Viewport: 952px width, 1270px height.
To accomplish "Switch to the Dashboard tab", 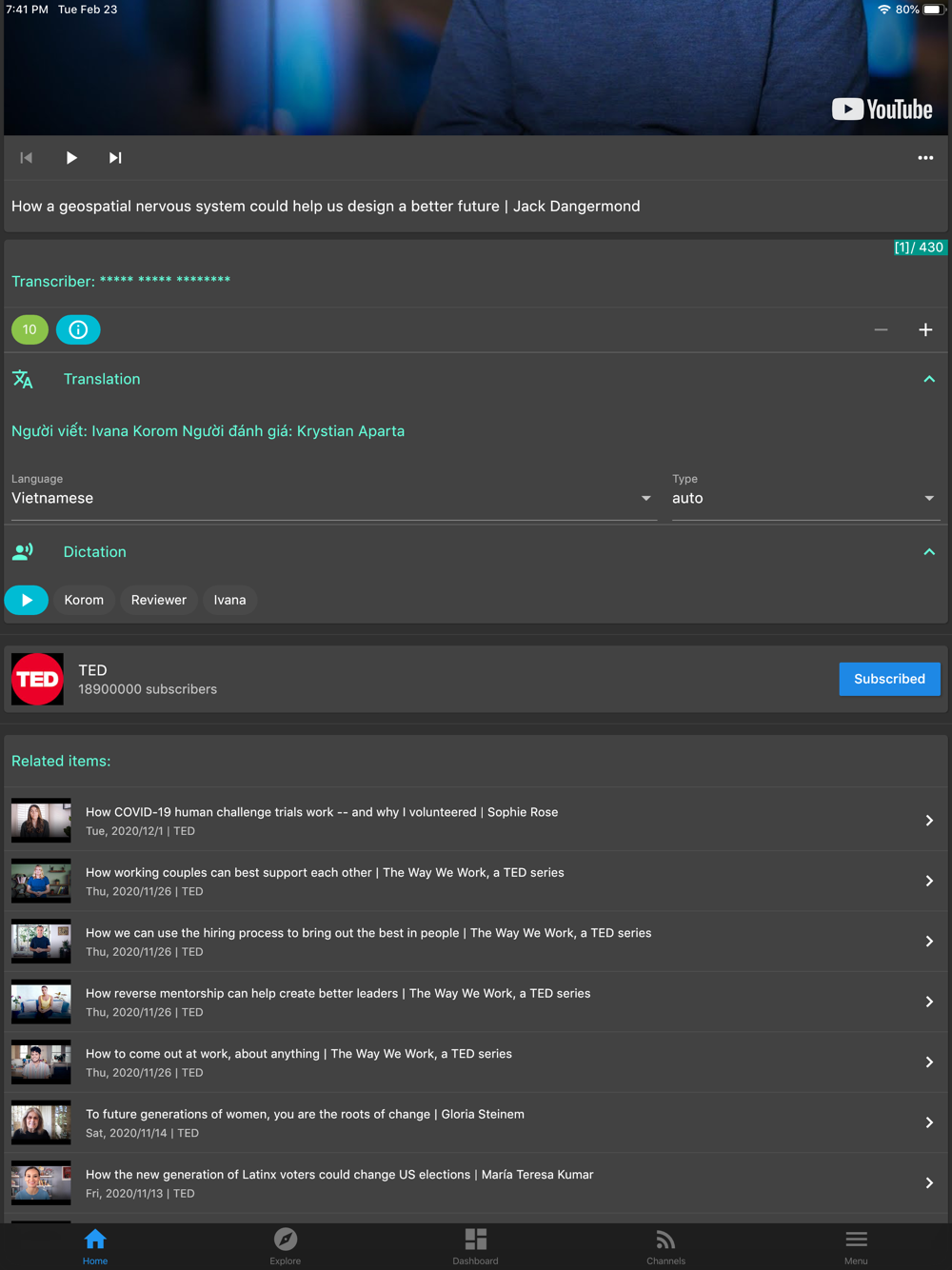I will (x=475, y=1245).
